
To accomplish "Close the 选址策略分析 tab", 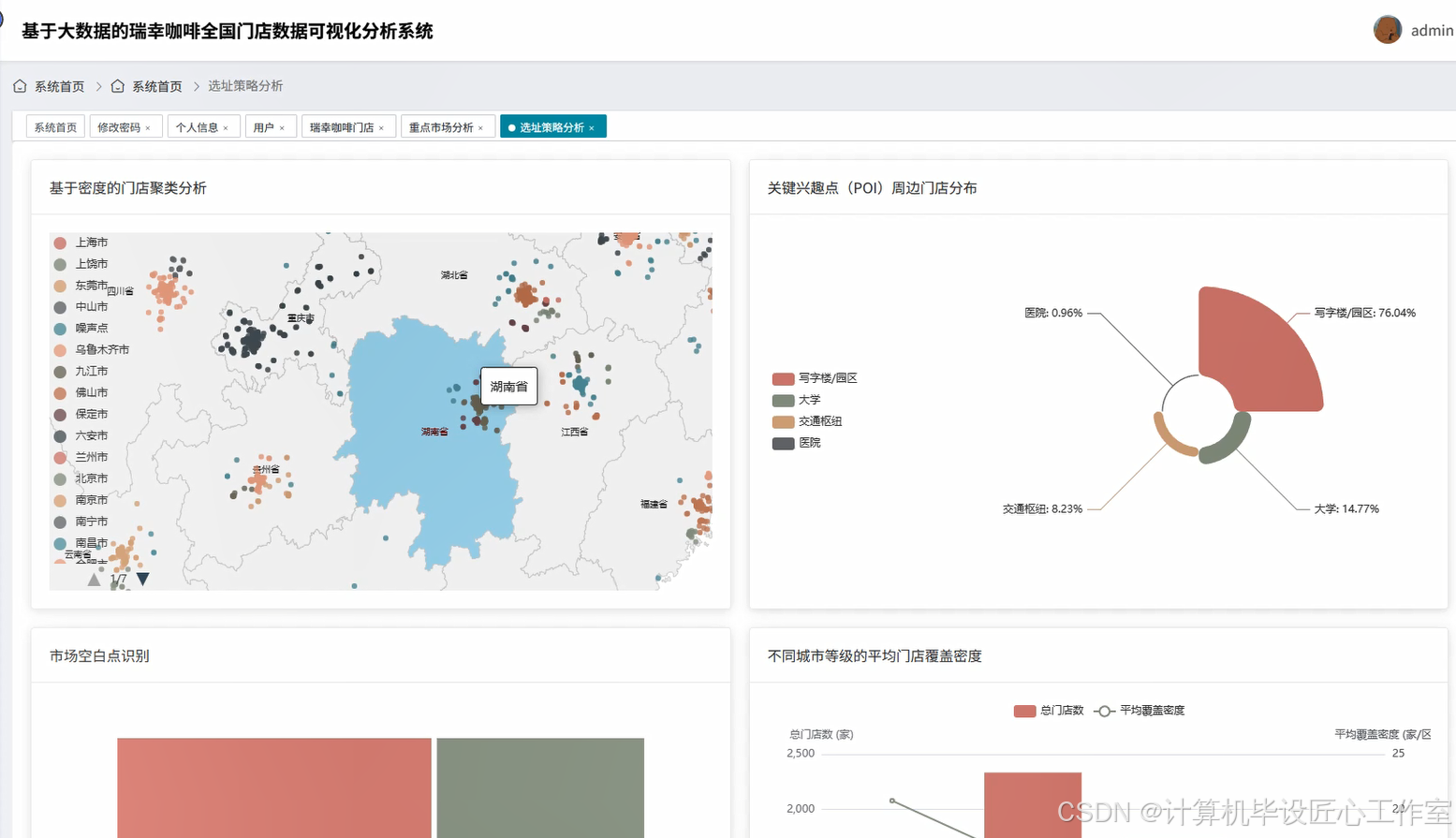I will 592,128.
